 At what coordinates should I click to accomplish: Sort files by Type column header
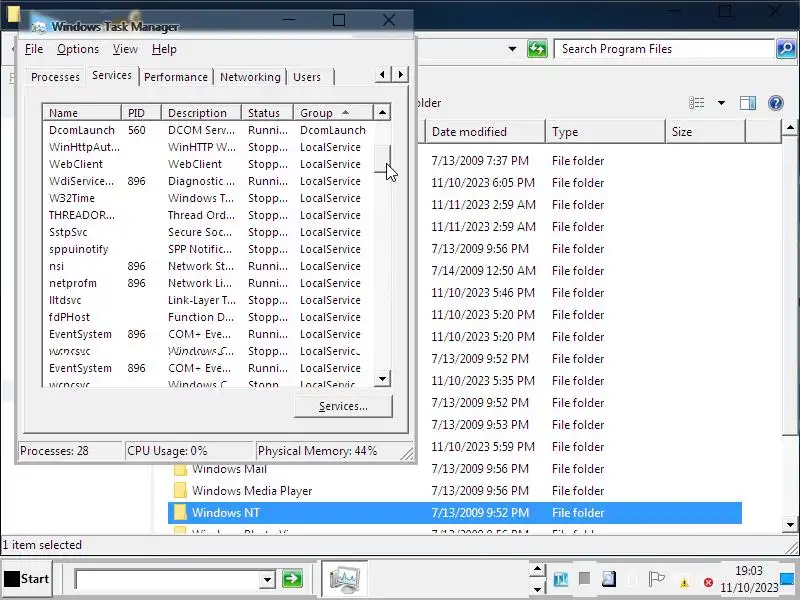coord(605,132)
